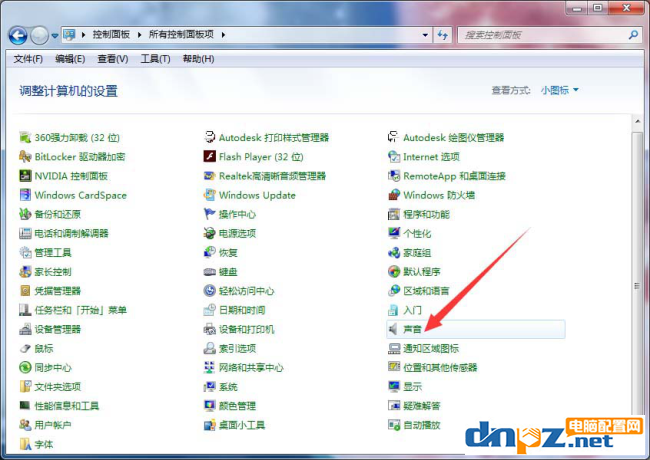The width and height of the screenshot is (650, 460).
Task: Open the 电源选项 icon
Action: (x=209, y=233)
